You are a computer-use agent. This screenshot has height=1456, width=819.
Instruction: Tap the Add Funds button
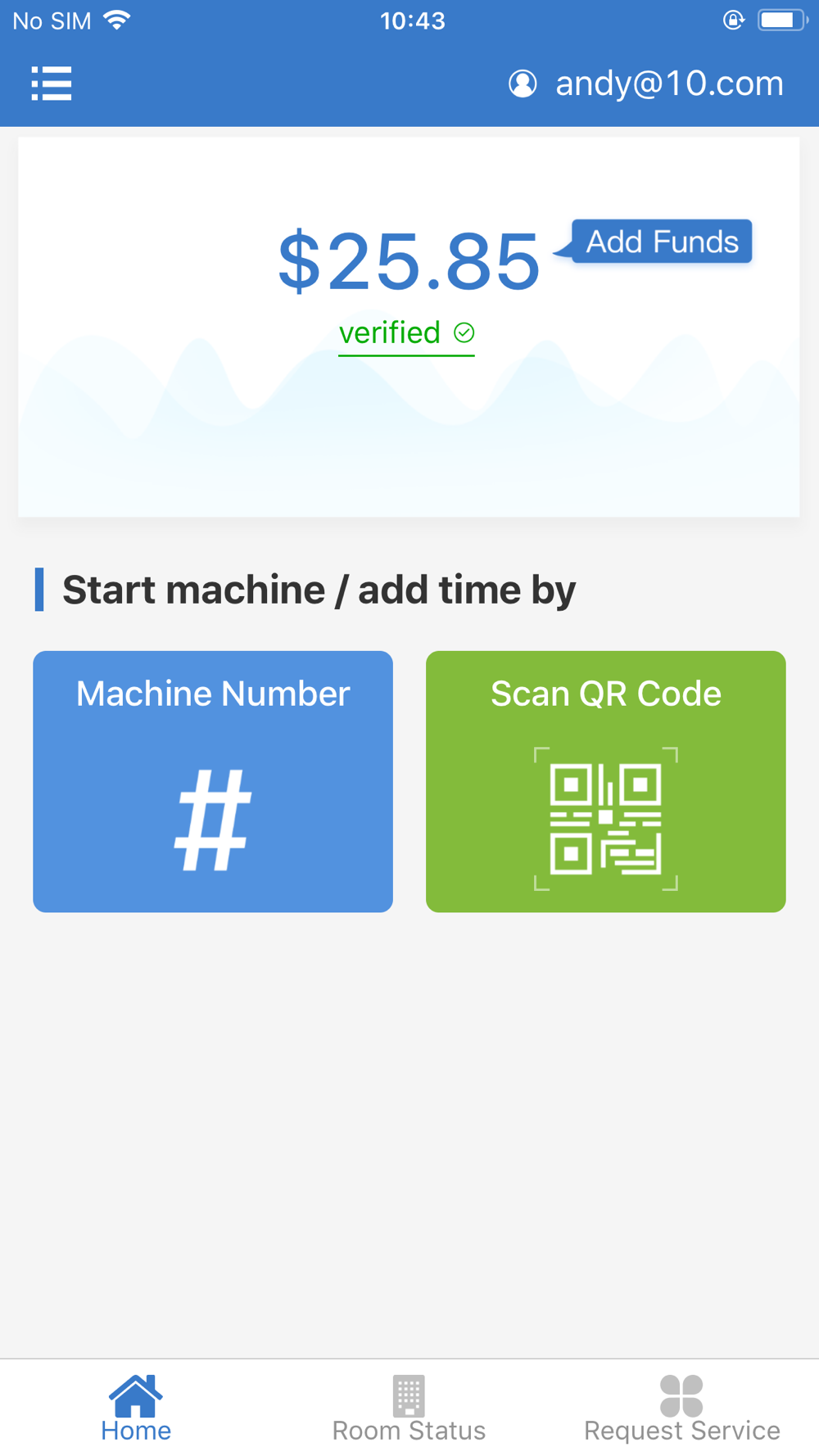661,242
